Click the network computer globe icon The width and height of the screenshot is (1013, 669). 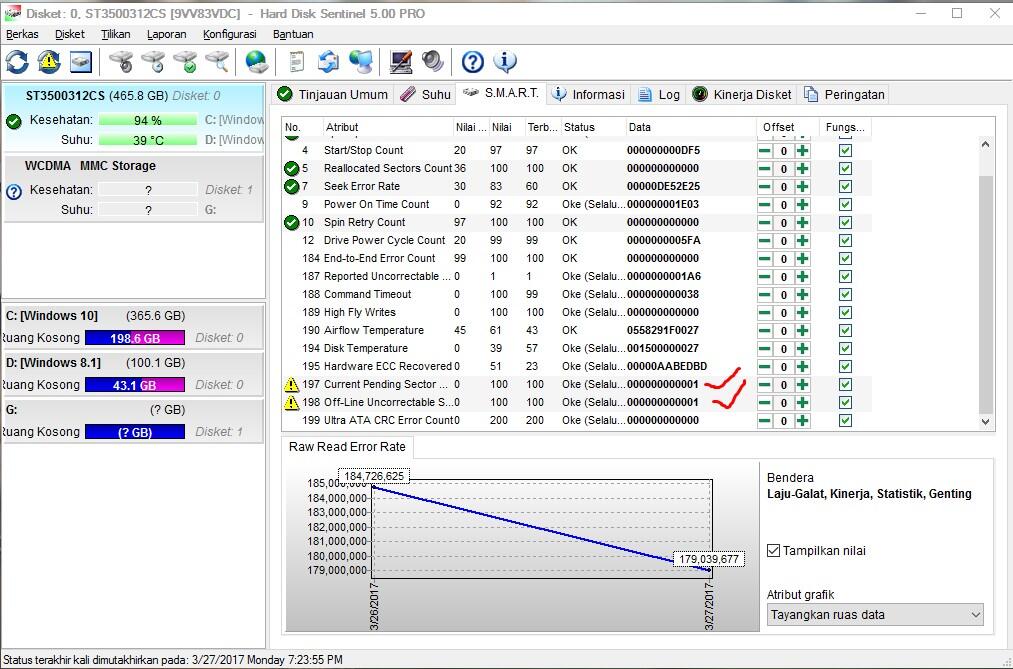point(360,62)
